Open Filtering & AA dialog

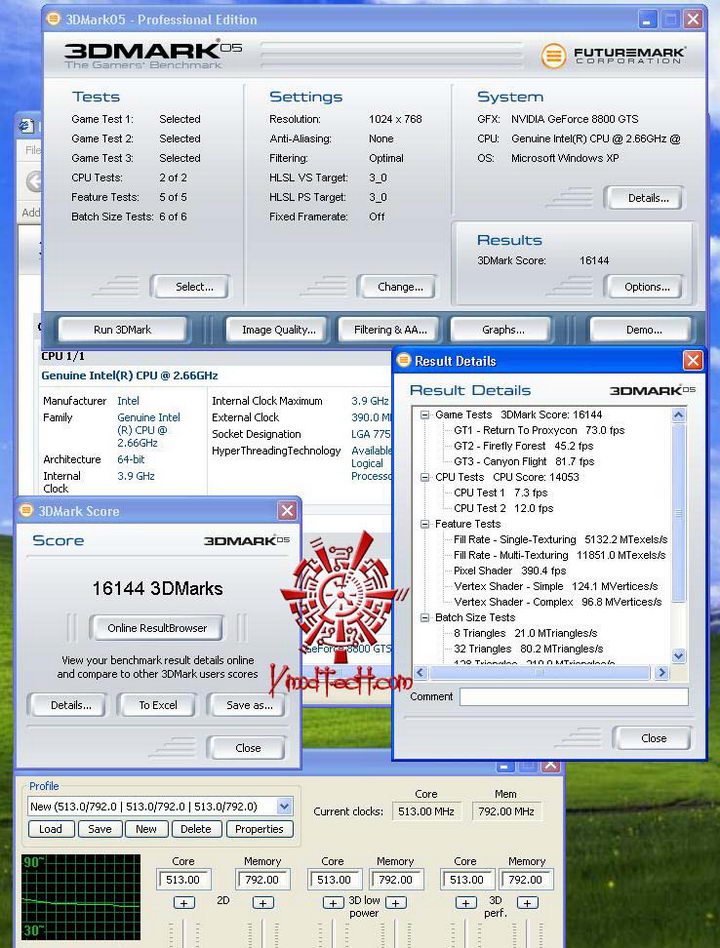coord(391,330)
